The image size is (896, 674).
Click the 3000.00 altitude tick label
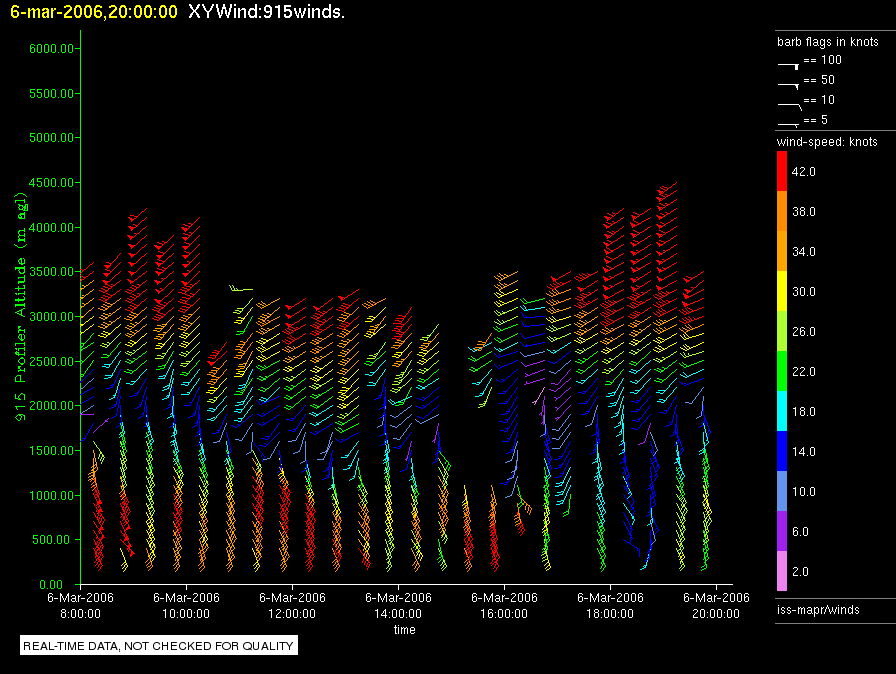click(51, 316)
